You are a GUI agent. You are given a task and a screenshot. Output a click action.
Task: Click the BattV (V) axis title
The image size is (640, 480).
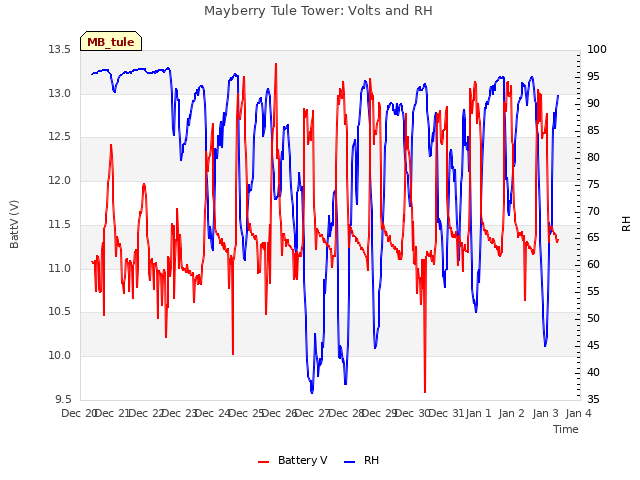point(14,224)
